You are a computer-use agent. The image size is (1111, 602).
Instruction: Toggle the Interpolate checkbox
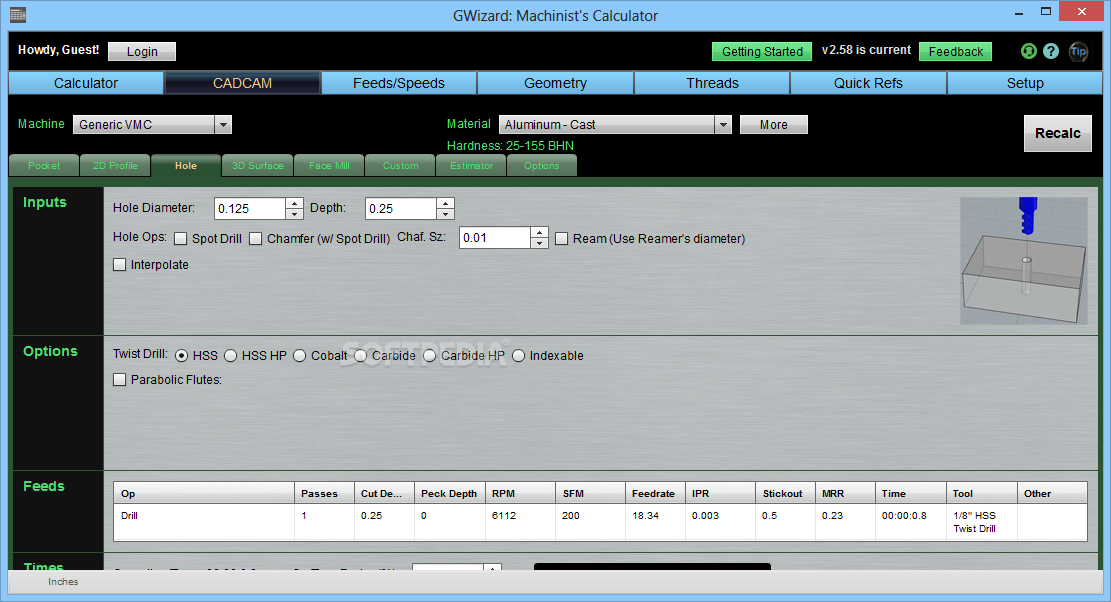pyautogui.click(x=120, y=265)
